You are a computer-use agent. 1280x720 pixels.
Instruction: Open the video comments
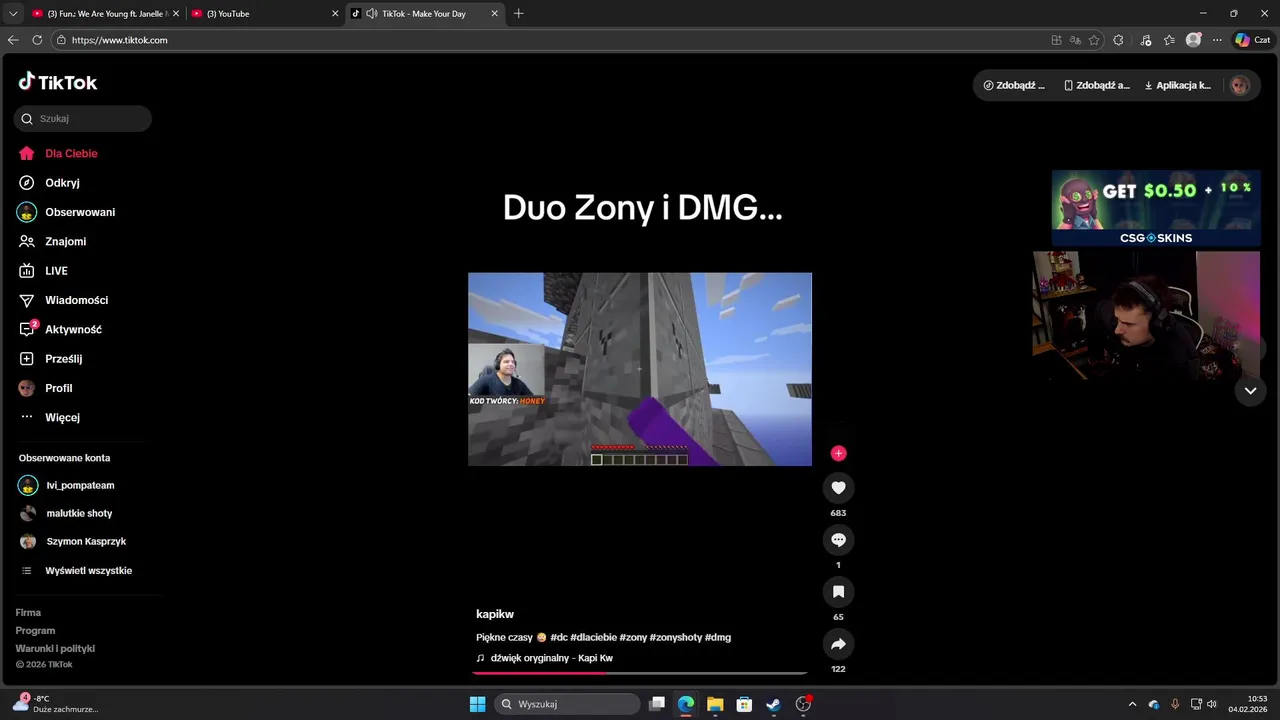point(838,540)
